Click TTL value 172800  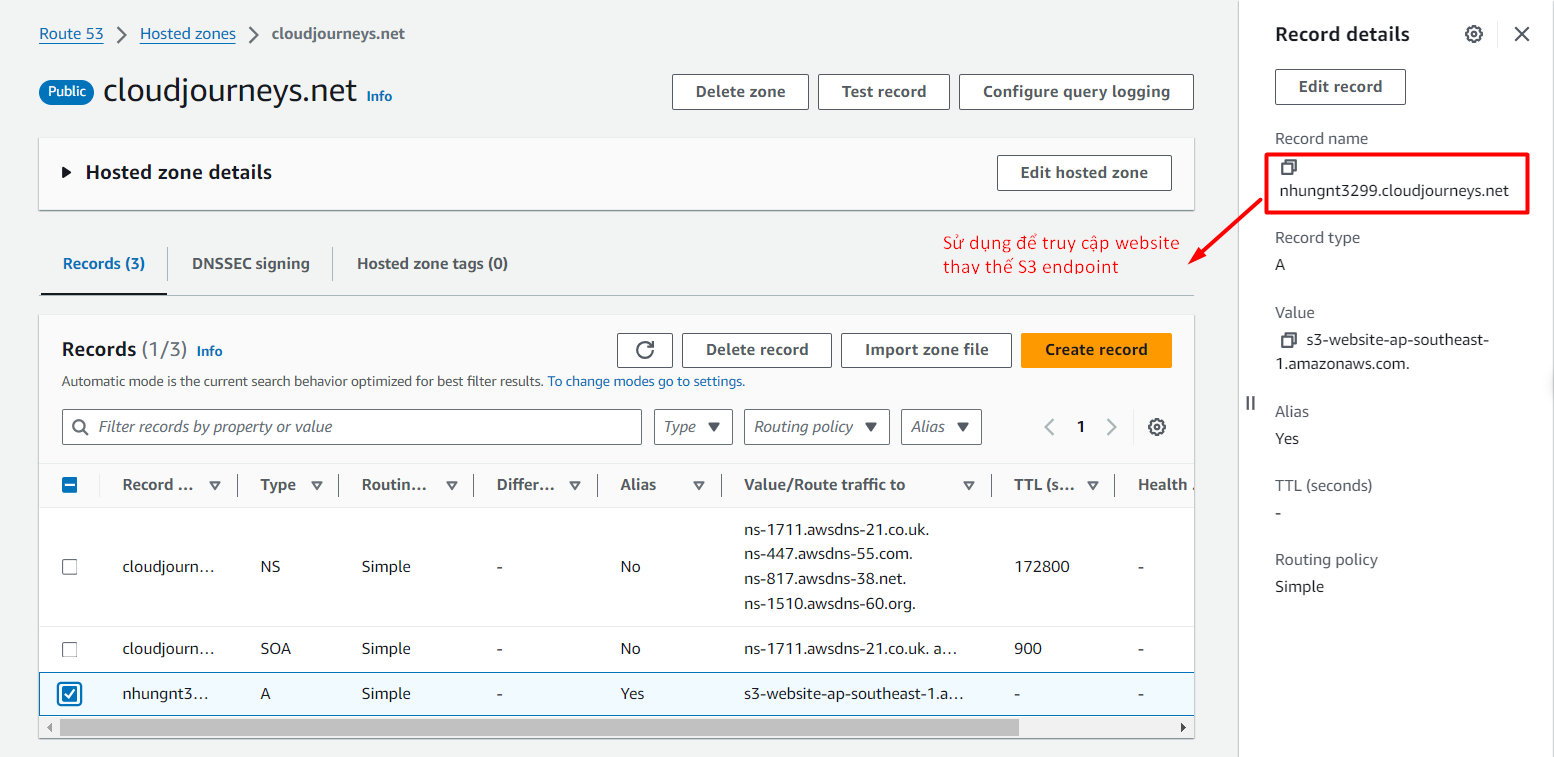tap(1042, 567)
